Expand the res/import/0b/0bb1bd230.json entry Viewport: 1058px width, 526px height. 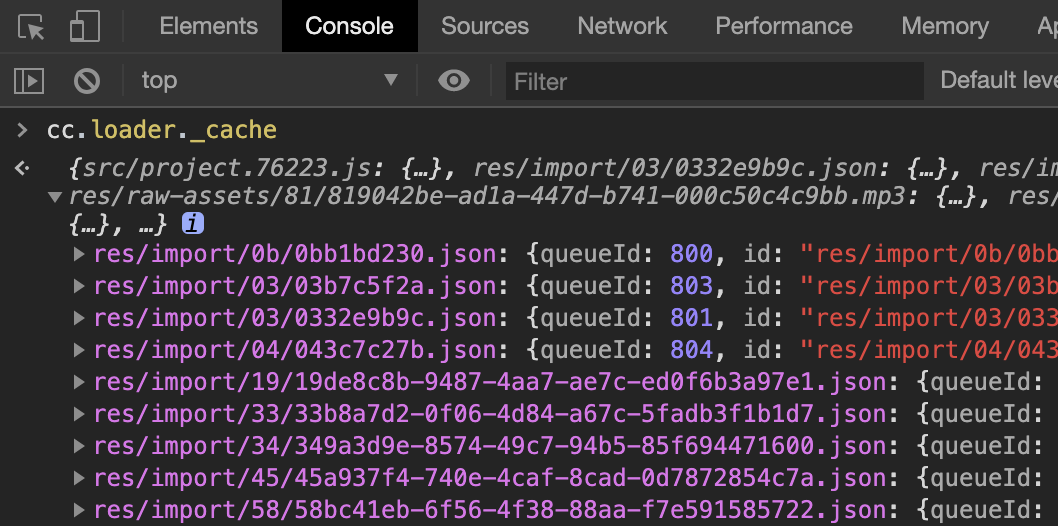80,255
